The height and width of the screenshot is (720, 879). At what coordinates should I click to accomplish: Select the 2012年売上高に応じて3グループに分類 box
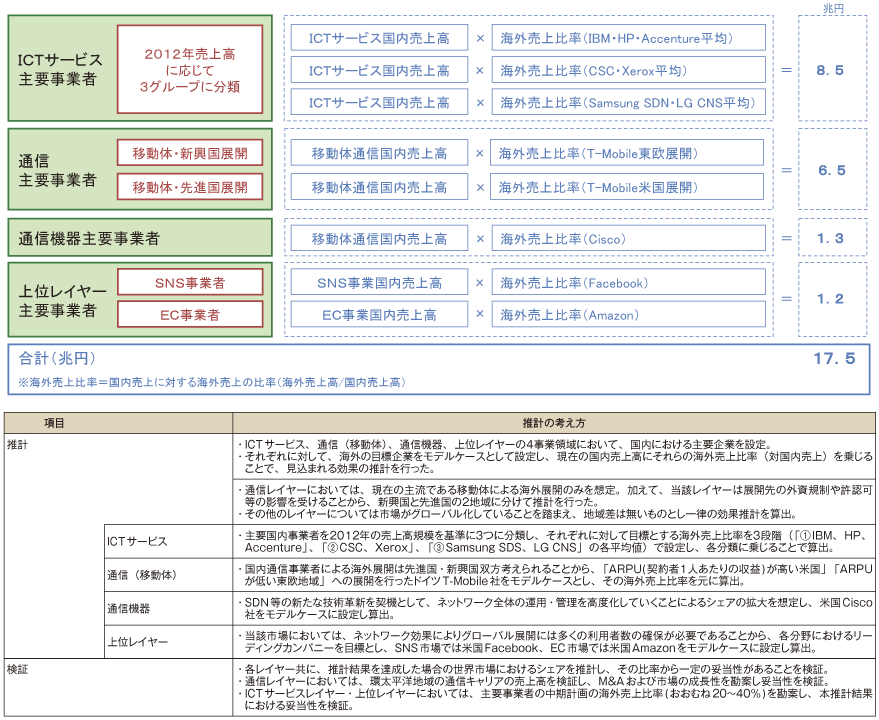pyautogui.click(x=190, y=70)
